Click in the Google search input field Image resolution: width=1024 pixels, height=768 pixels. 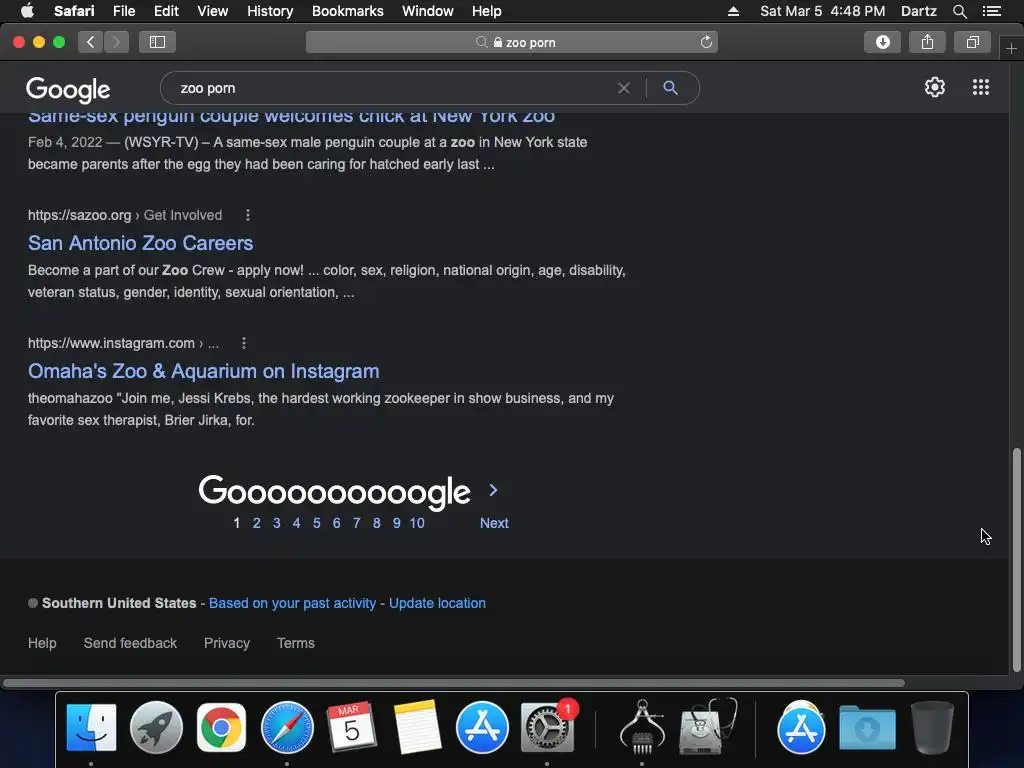click(392, 88)
